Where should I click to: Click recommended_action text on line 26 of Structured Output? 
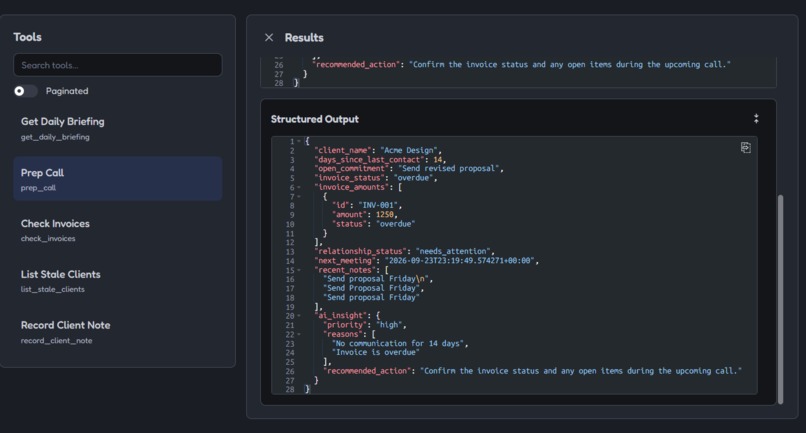(581, 371)
